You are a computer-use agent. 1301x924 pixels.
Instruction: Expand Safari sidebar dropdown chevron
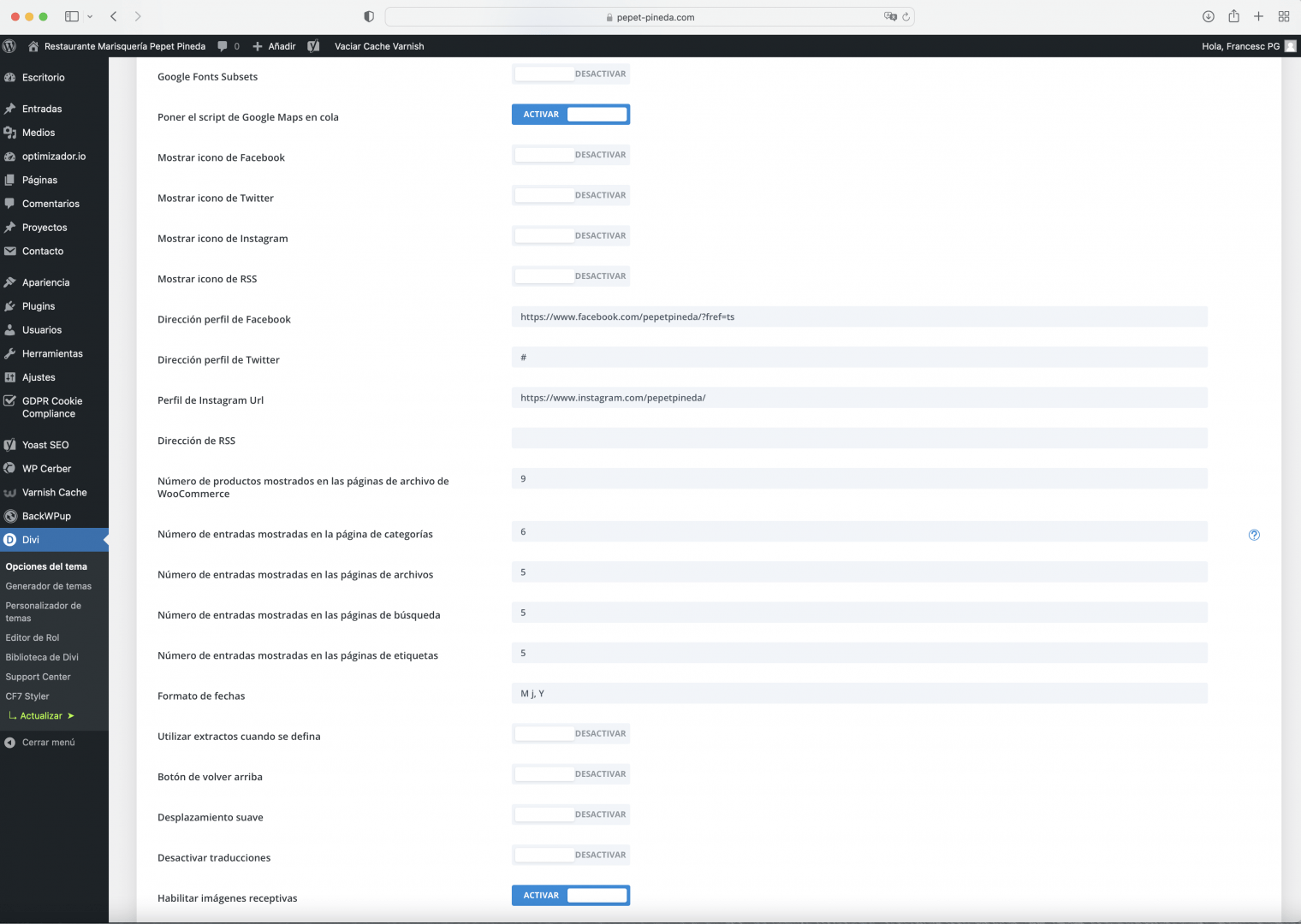tap(90, 16)
